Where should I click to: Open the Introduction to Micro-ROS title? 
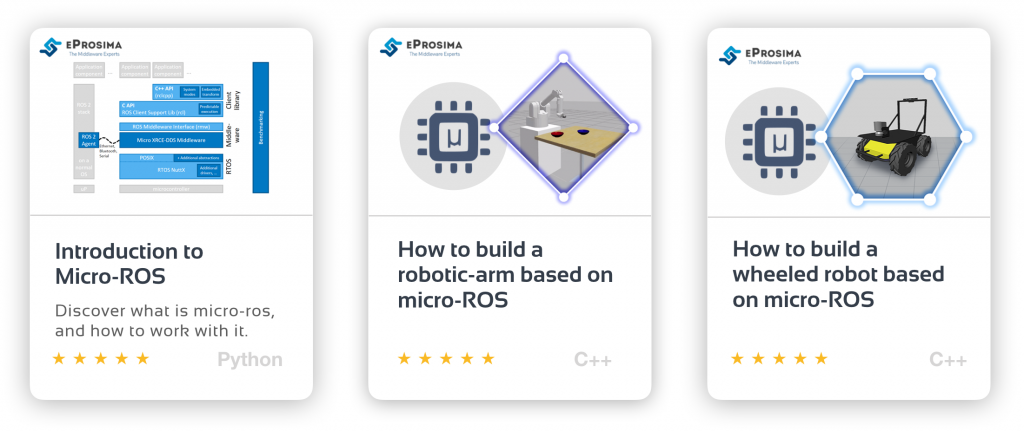129,264
